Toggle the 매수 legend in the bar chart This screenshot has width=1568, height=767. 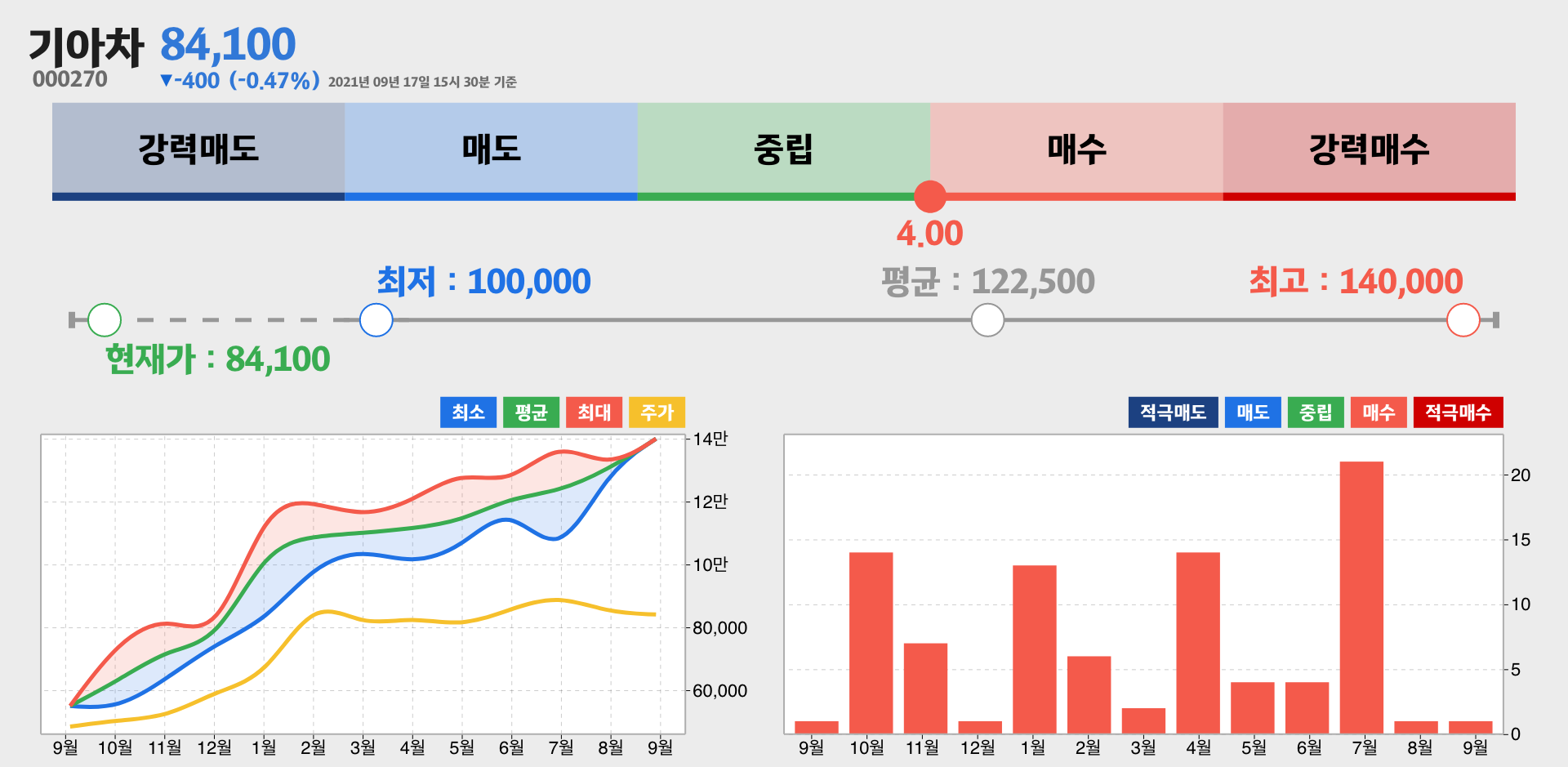1379,412
